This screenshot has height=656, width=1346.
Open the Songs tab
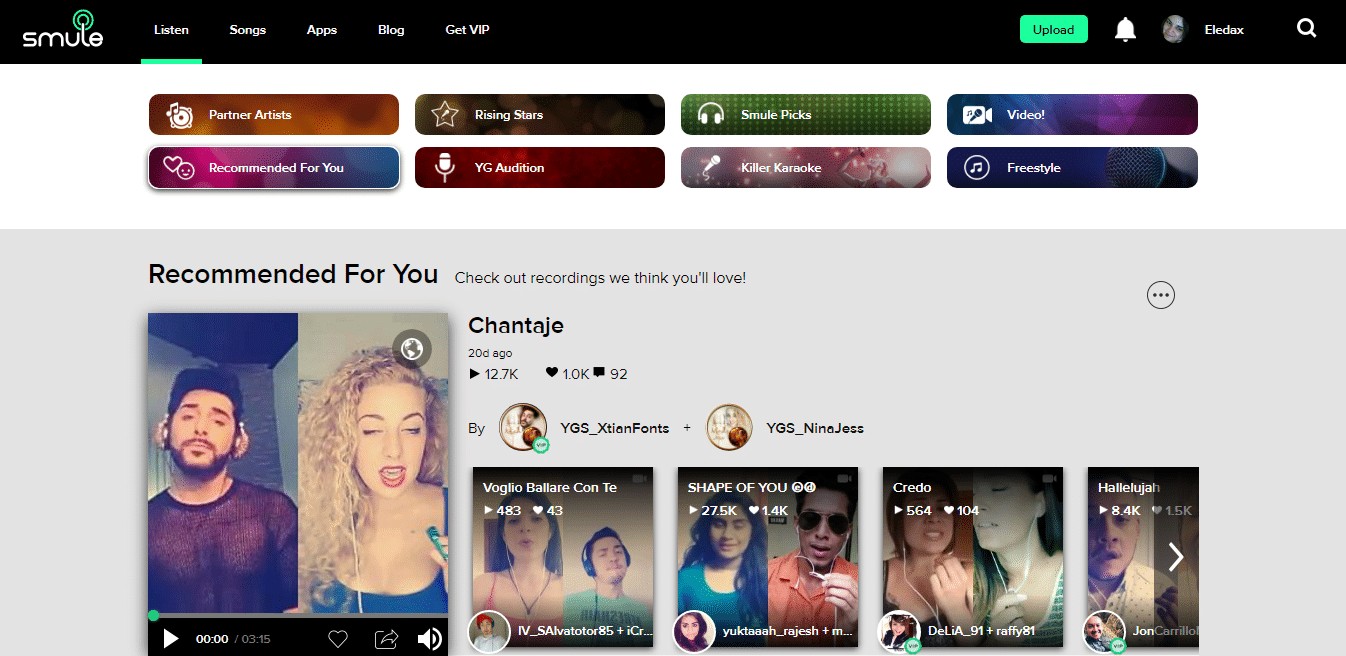247,30
